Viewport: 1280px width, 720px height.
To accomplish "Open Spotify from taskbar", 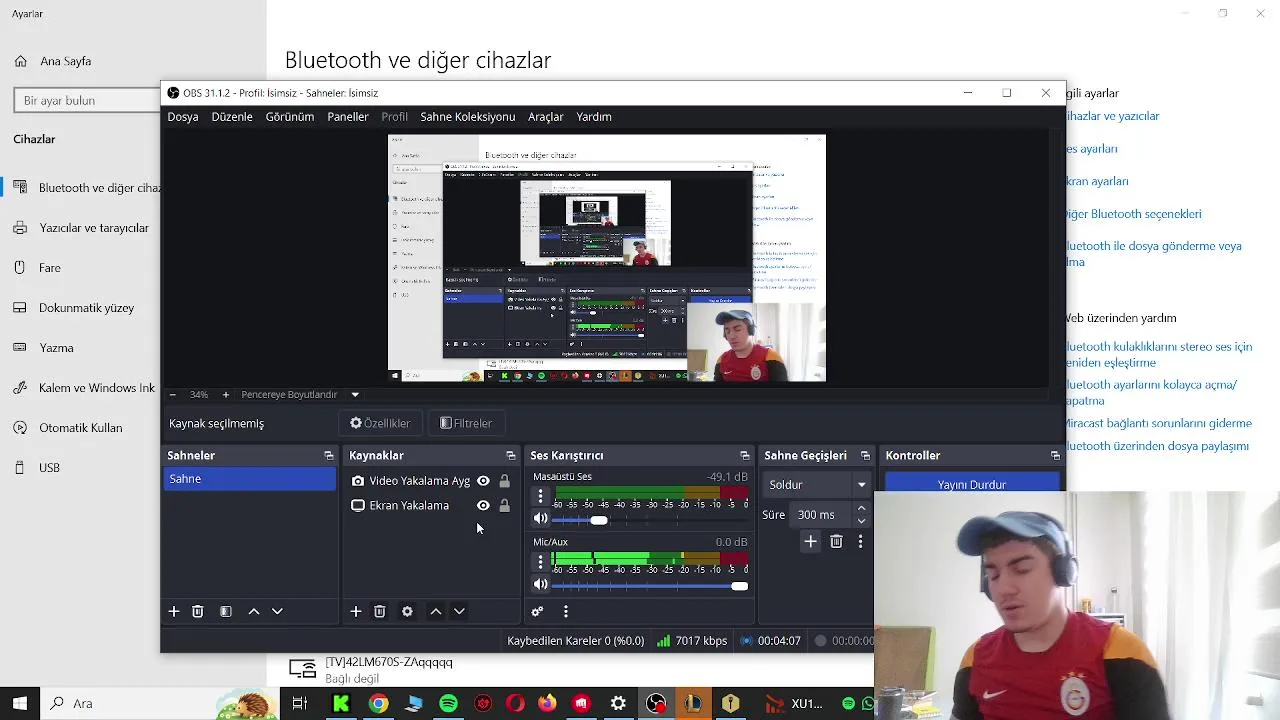I will point(448,703).
